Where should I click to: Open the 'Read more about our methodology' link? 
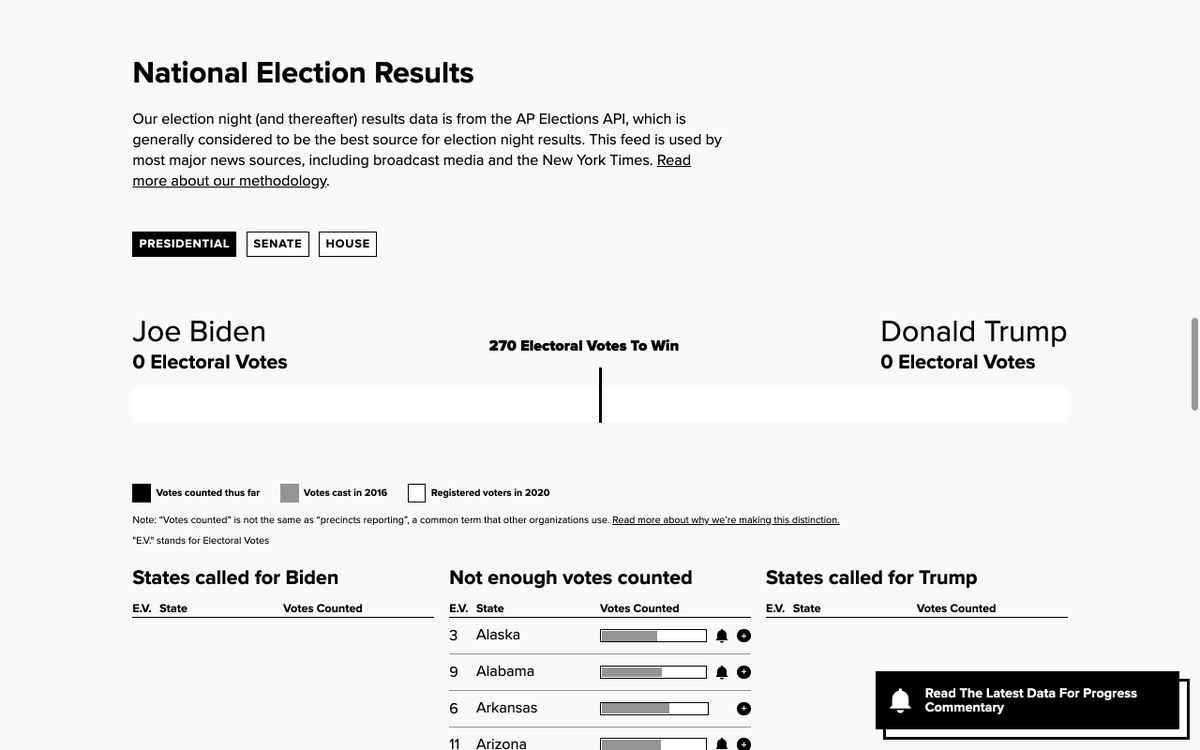pyautogui.click(x=230, y=181)
